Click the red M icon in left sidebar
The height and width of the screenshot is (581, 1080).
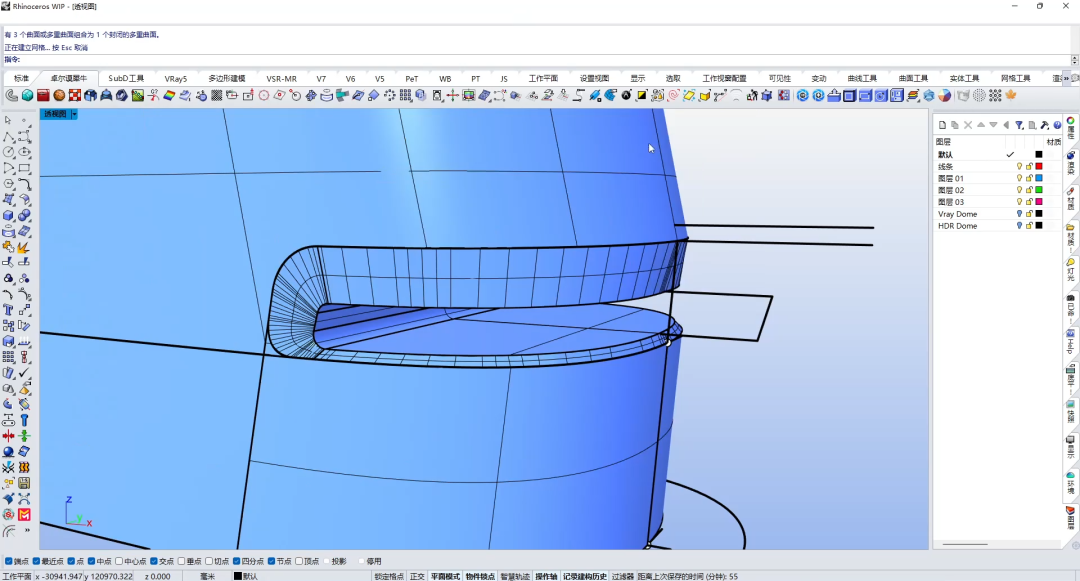(24, 515)
